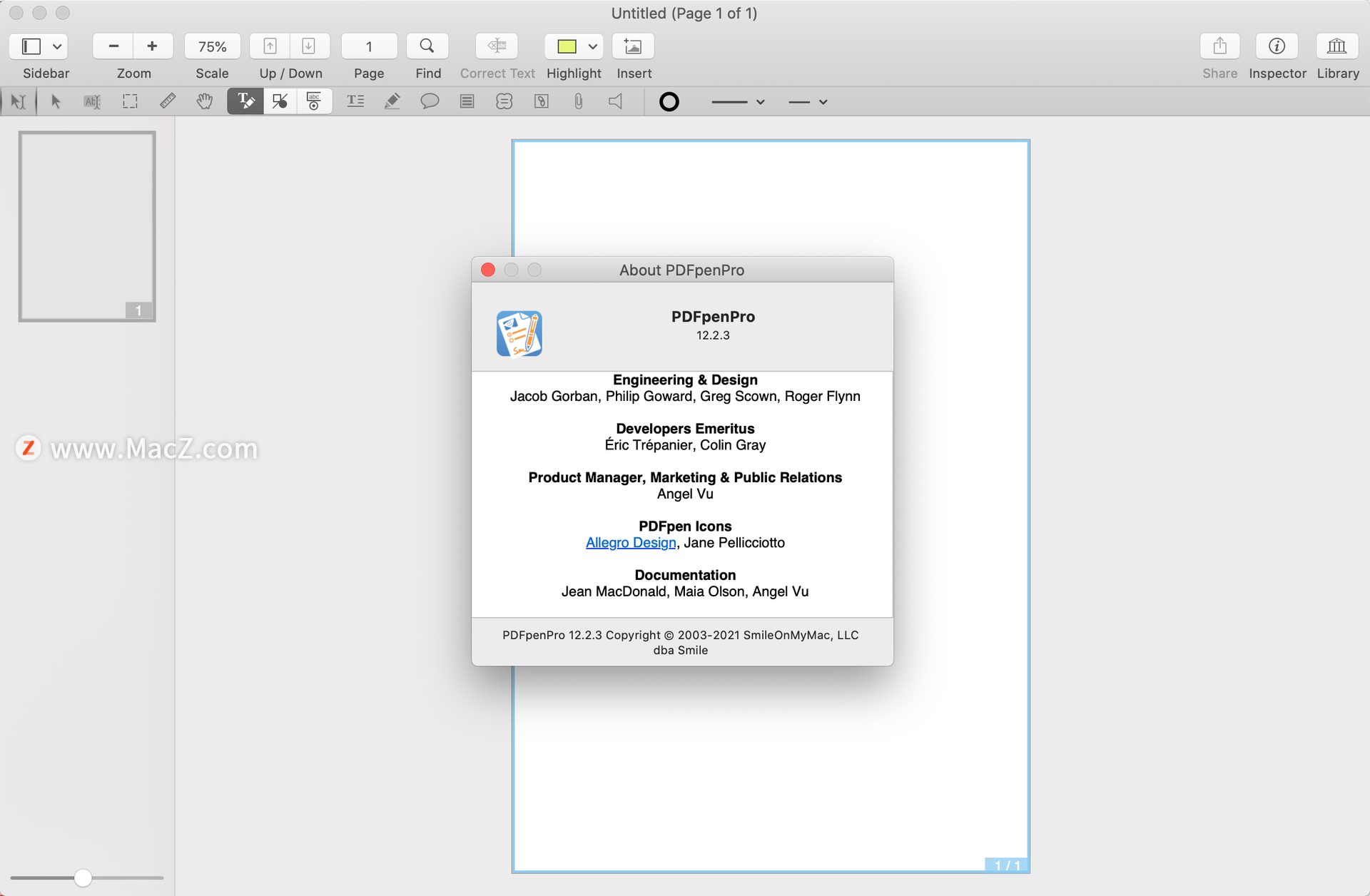This screenshot has height=896, width=1370.
Task: Go up one page
Action: click(x=270, y=46)
